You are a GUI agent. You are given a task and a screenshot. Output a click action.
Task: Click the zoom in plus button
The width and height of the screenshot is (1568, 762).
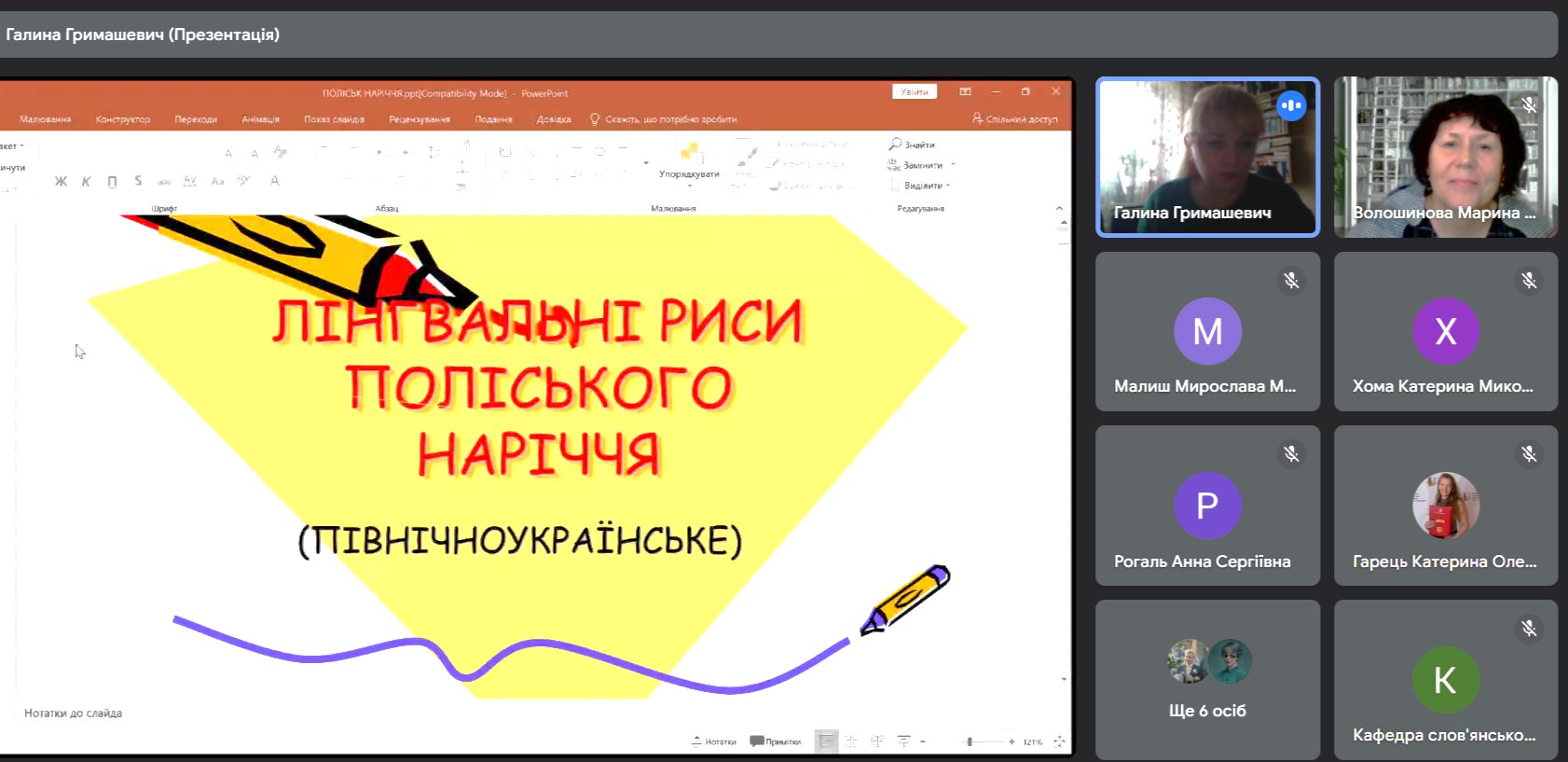[1011, 741]
